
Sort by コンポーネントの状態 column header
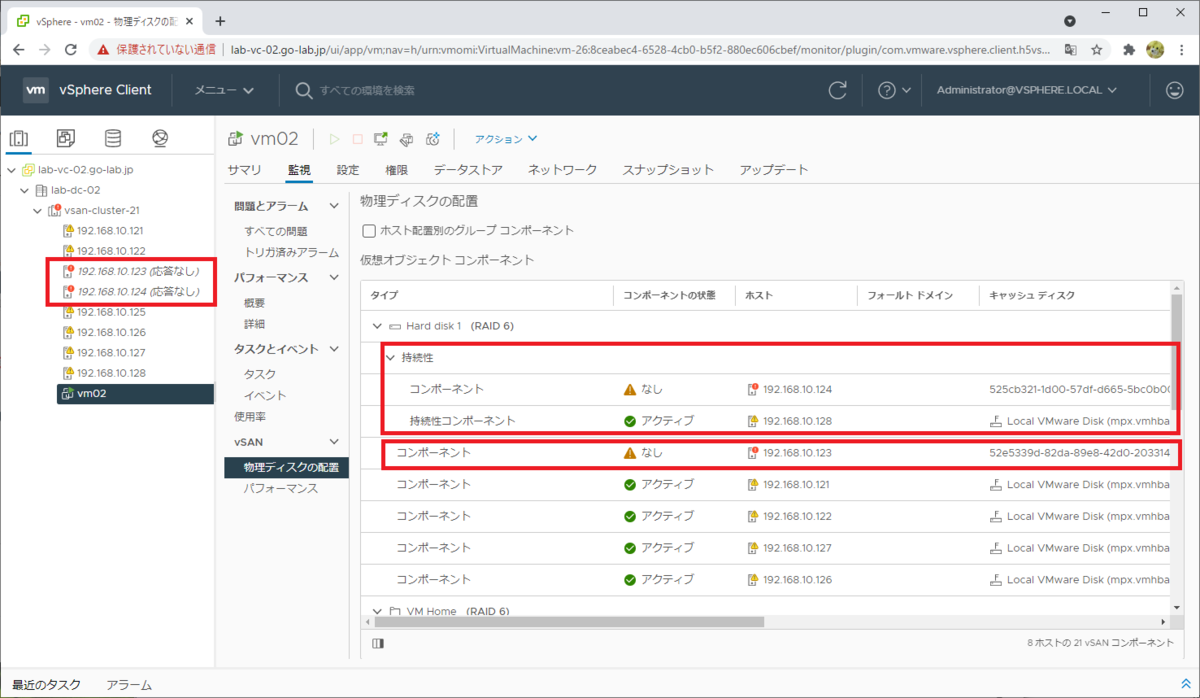669,295
